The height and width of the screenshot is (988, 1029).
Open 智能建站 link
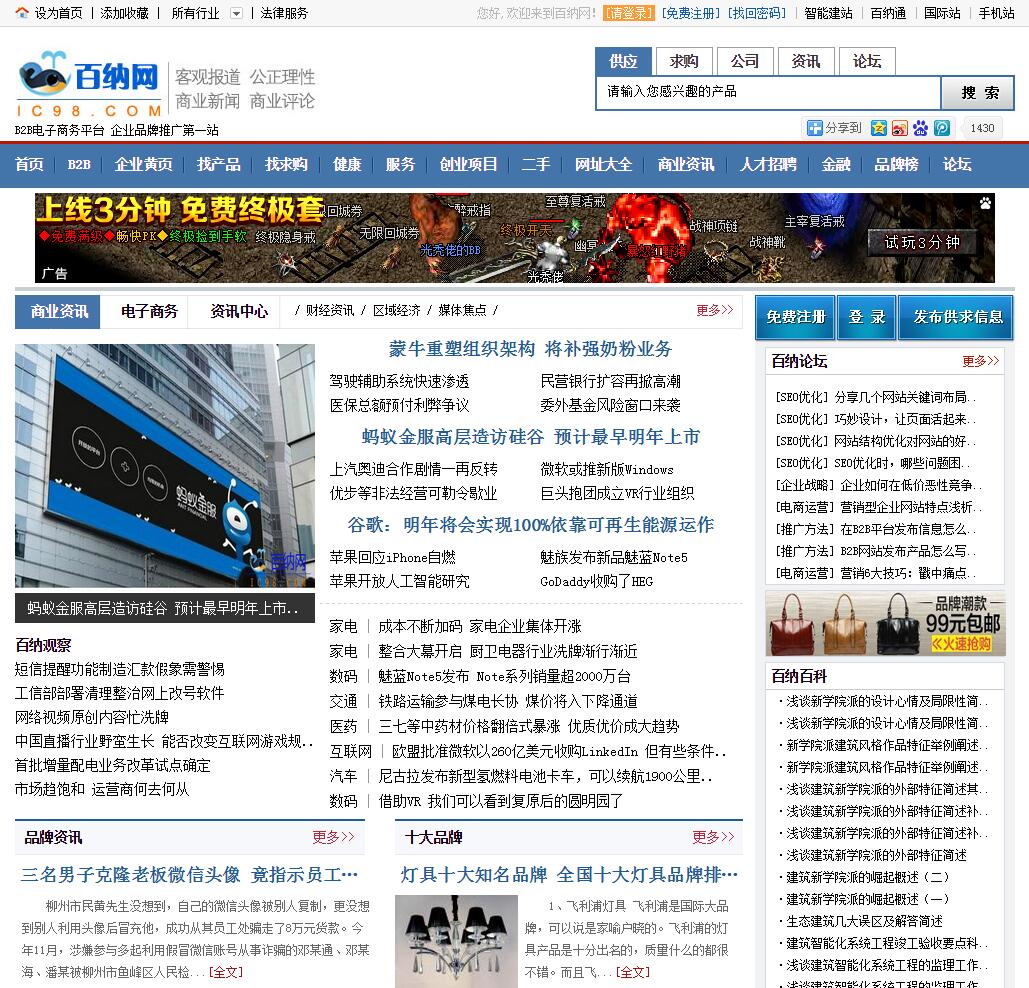(828, 13)
